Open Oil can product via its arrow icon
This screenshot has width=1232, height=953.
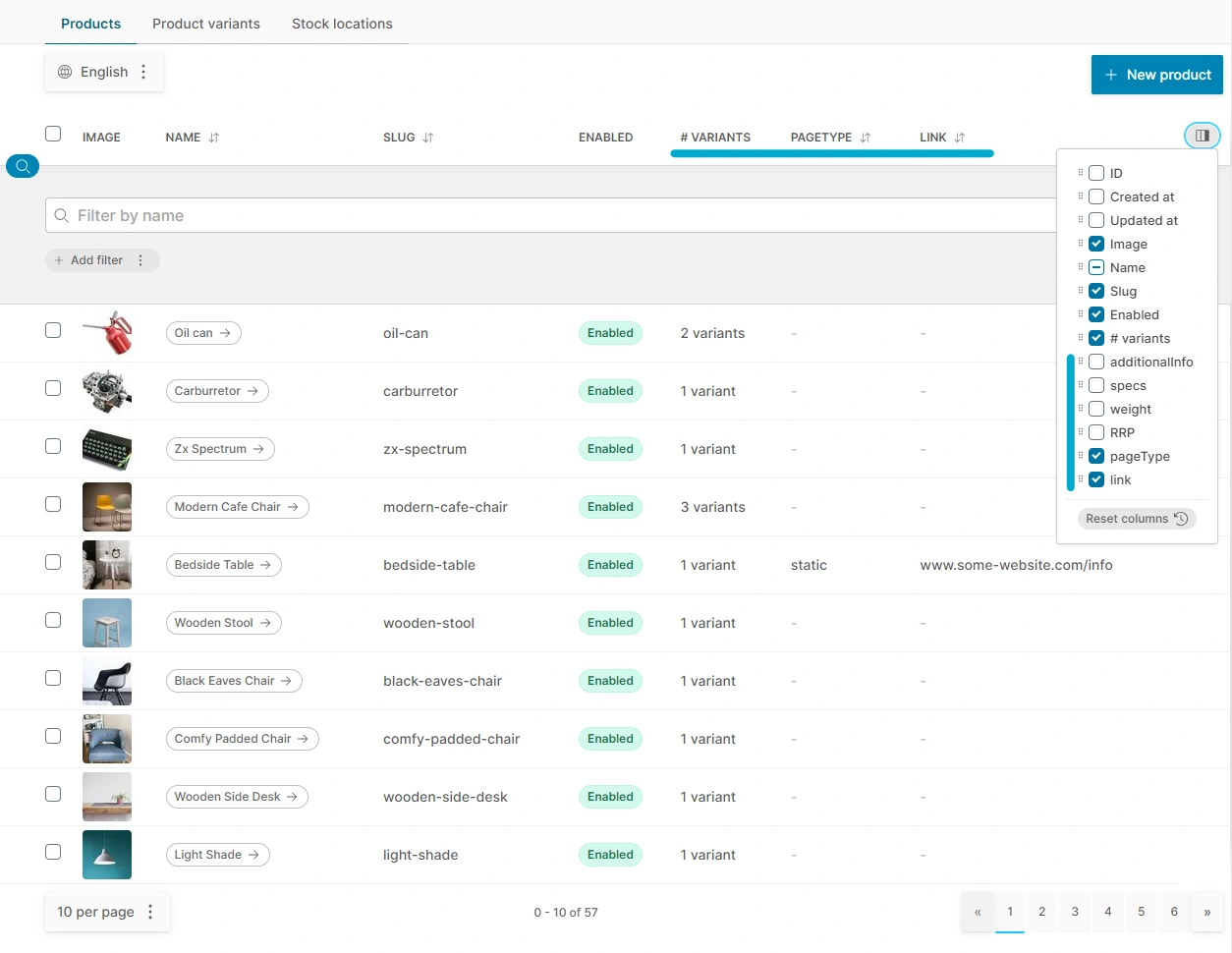(x=227, y=333)
